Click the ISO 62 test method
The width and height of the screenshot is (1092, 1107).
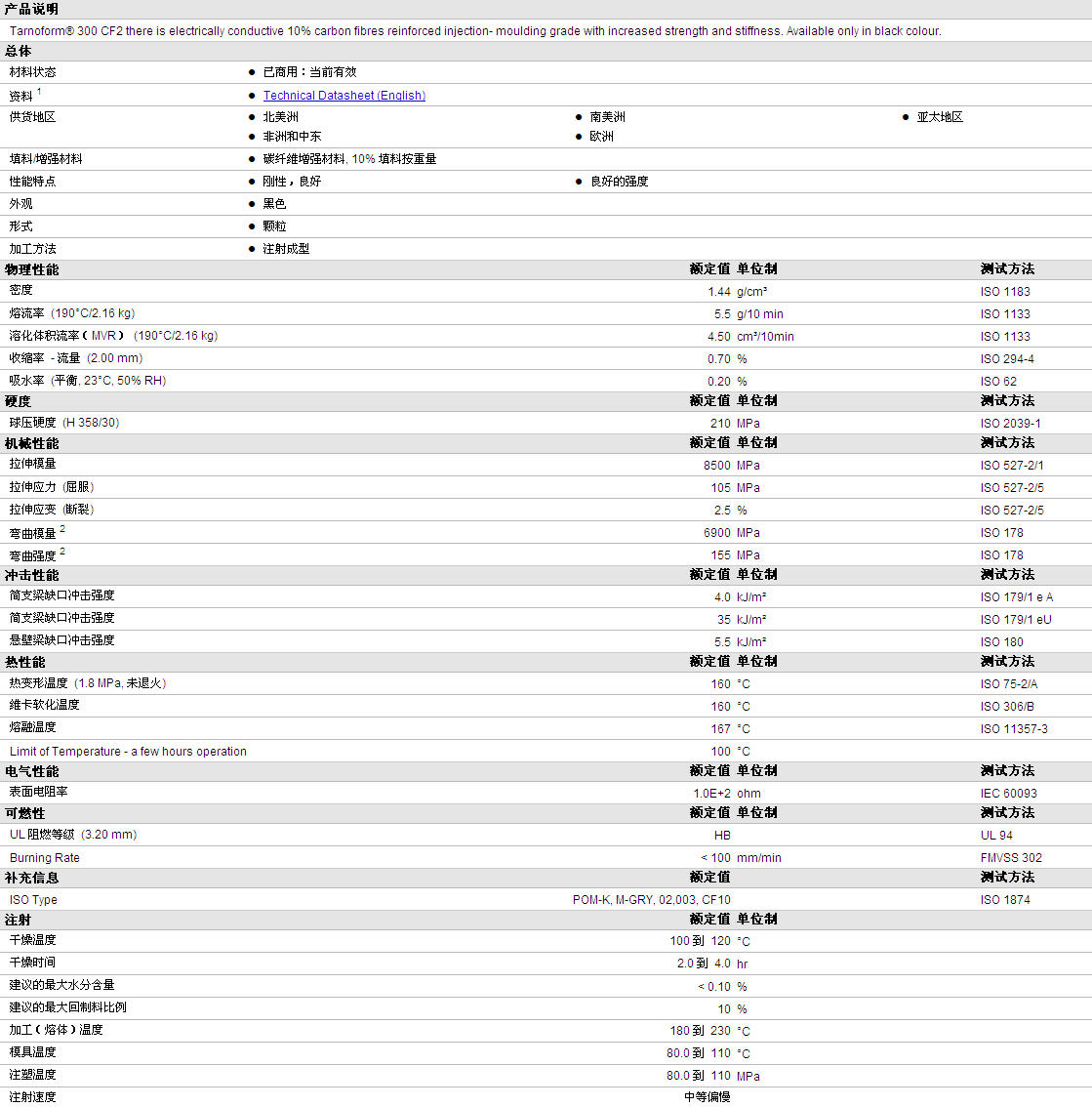click(x=998, y=382)
